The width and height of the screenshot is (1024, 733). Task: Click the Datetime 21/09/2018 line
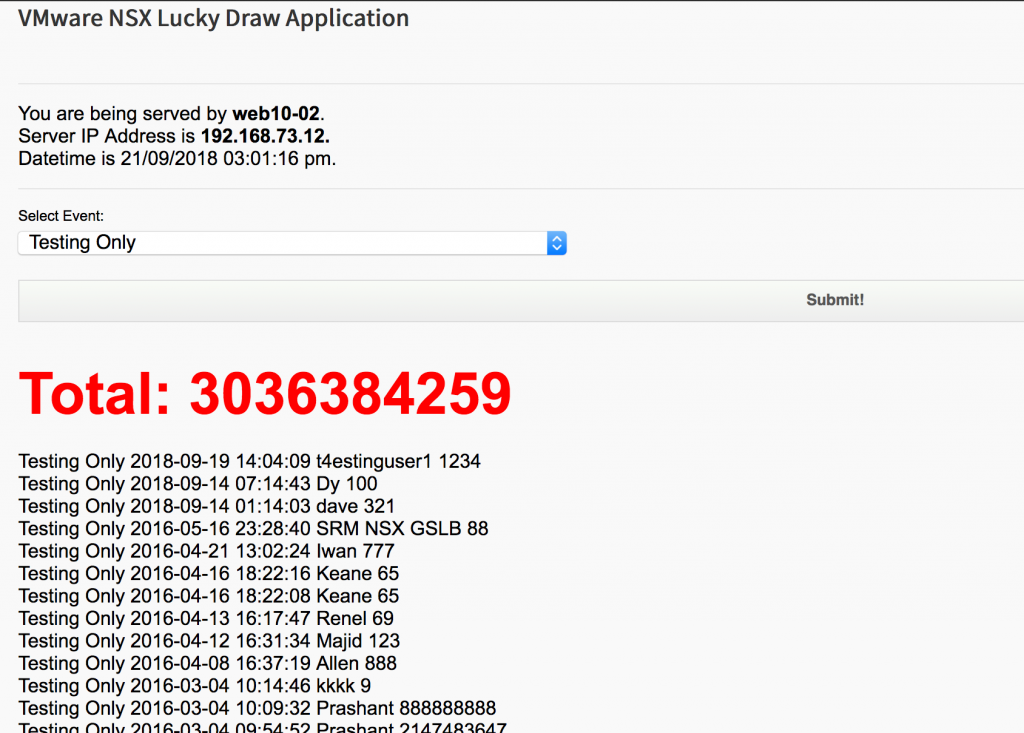[x=177, y=159]
